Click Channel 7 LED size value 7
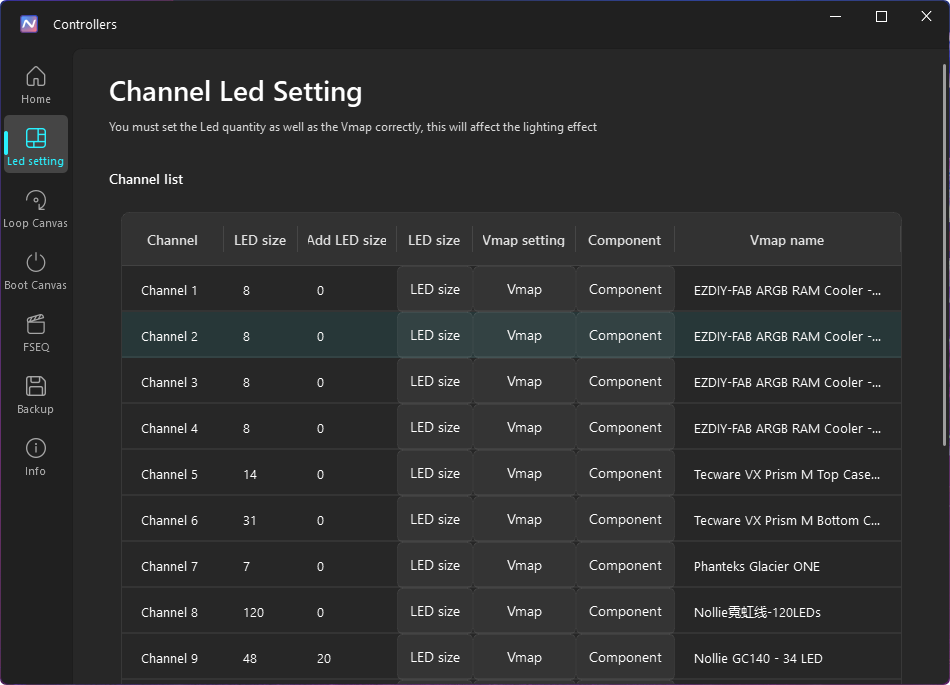Image resolution: width=950 pixels, height=685 pixels. click(247, 567)
